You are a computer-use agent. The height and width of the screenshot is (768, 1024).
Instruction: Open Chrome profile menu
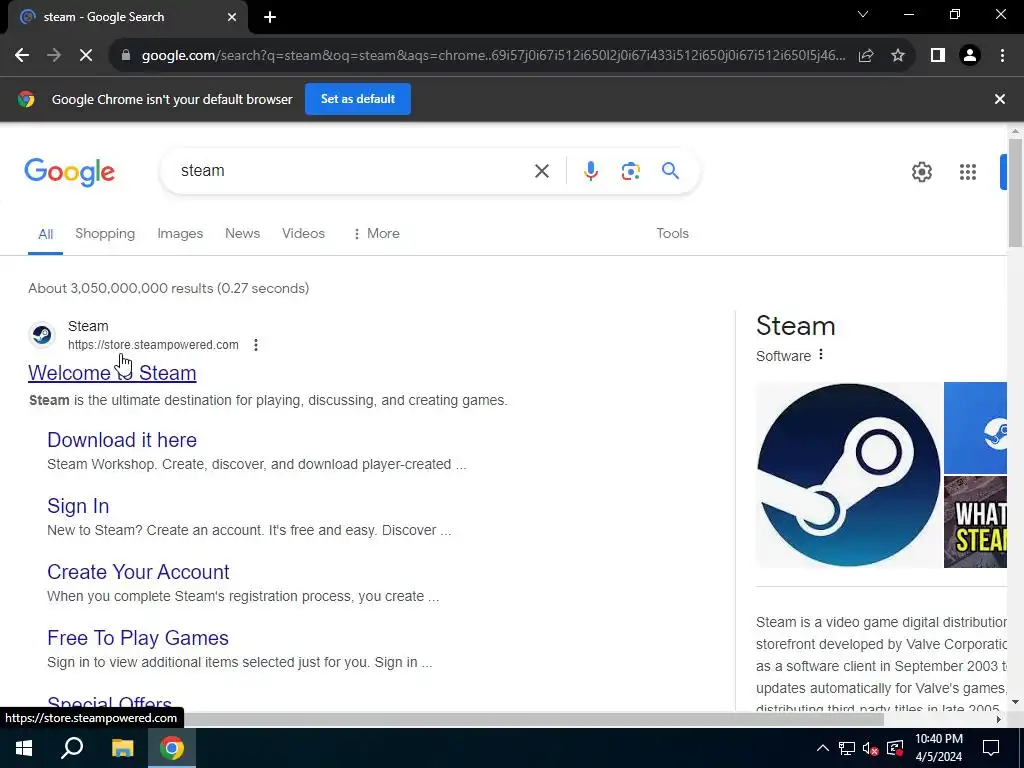(970, 56)
